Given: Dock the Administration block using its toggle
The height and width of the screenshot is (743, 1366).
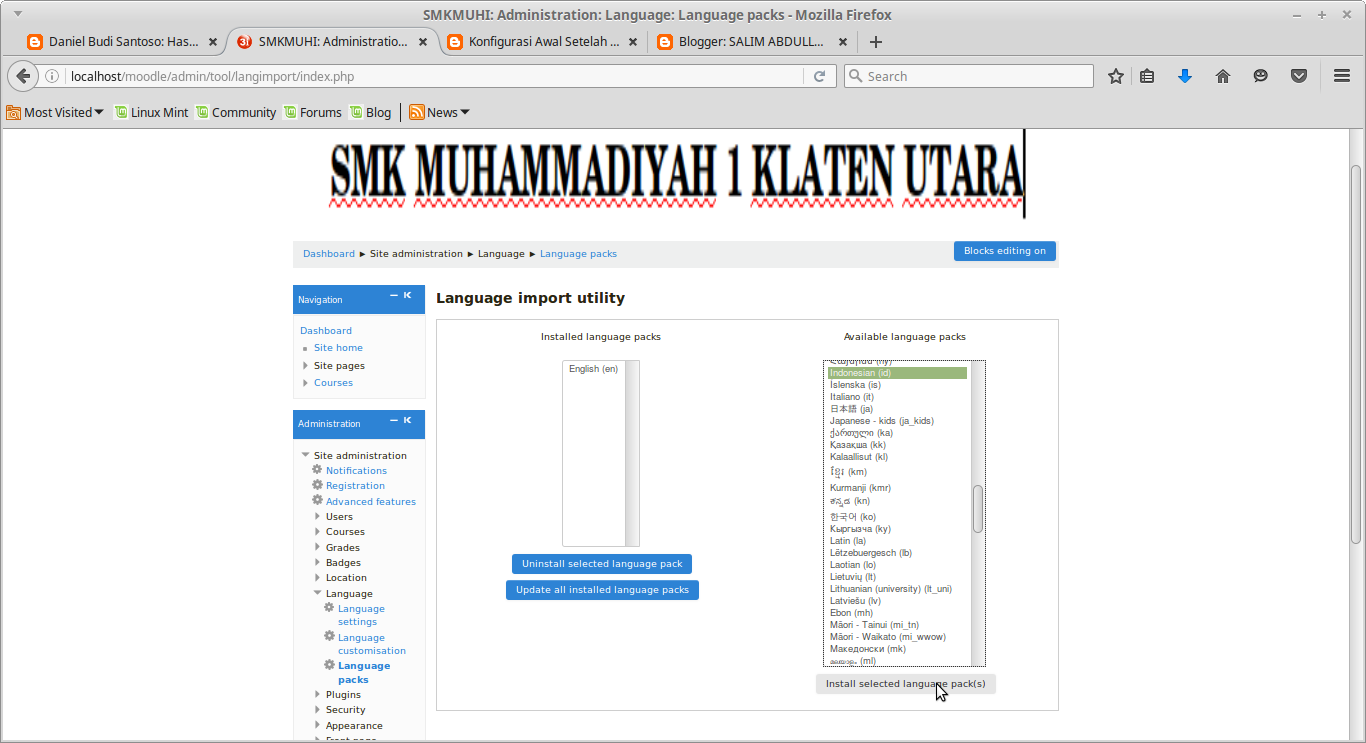Looking at the screenshot, I should click(x=406, y=420).
